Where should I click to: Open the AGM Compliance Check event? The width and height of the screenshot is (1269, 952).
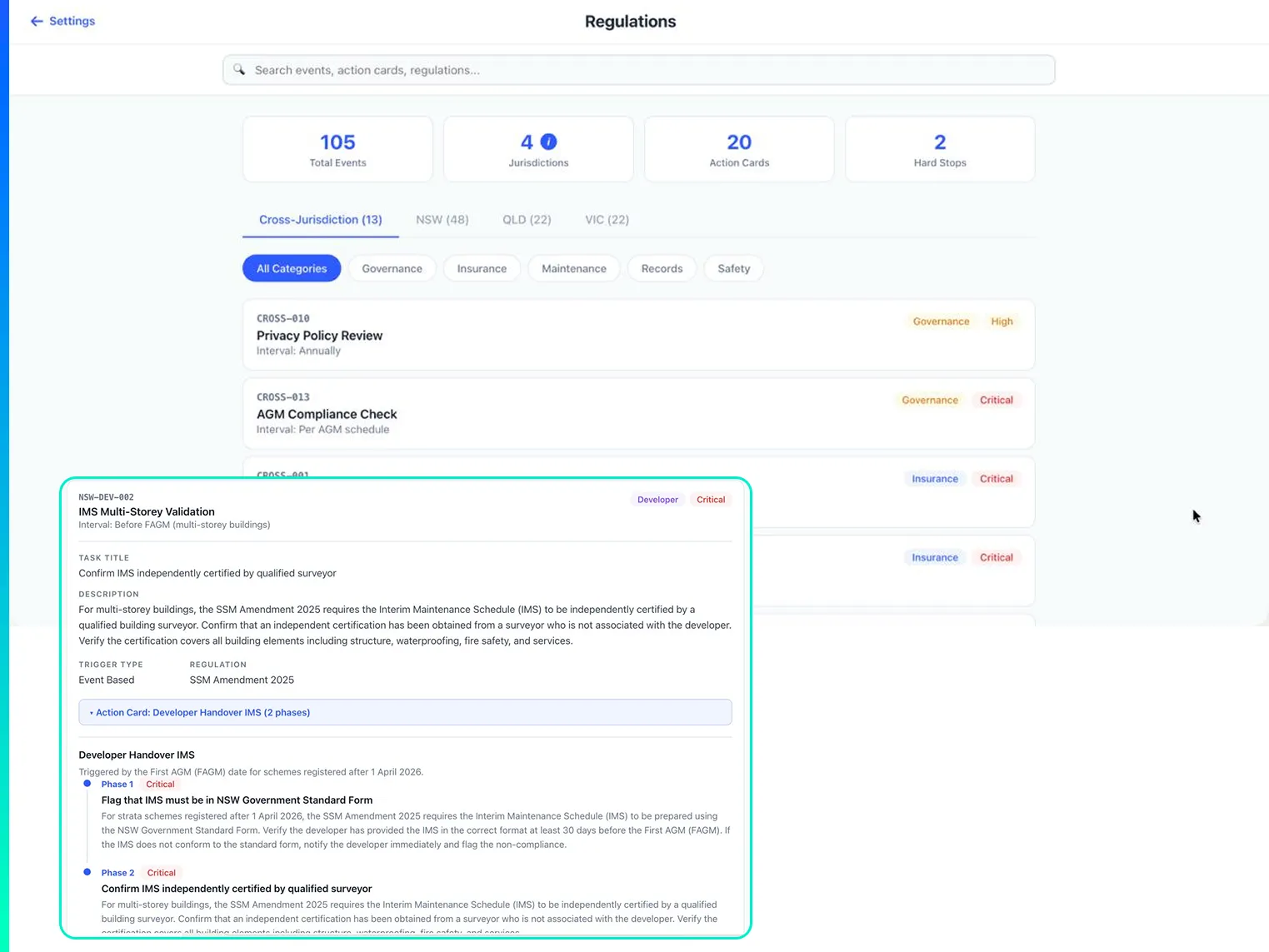coord(638,413)
